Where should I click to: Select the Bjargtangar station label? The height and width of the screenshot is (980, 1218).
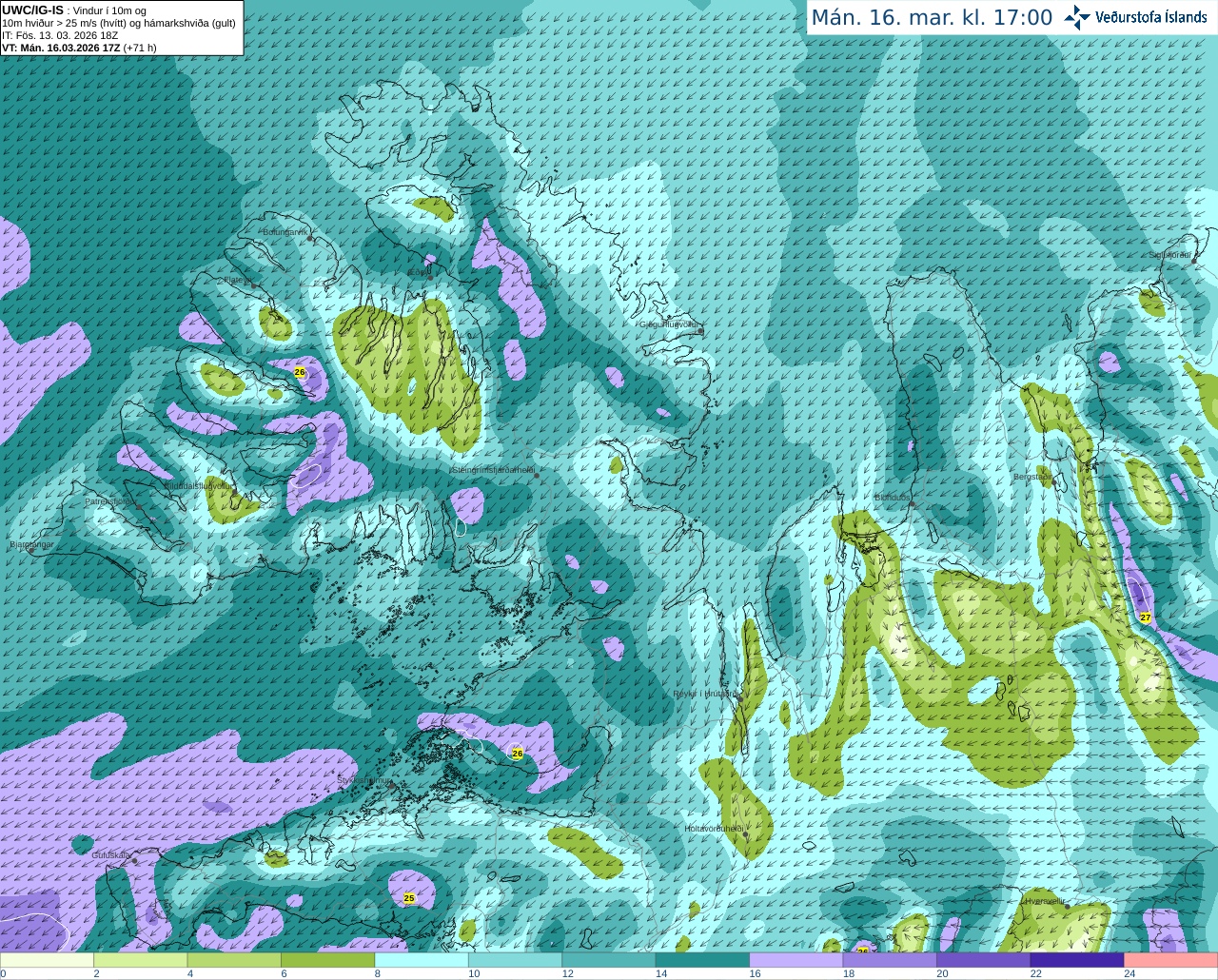pyautogui.click(x=31, y=544)
